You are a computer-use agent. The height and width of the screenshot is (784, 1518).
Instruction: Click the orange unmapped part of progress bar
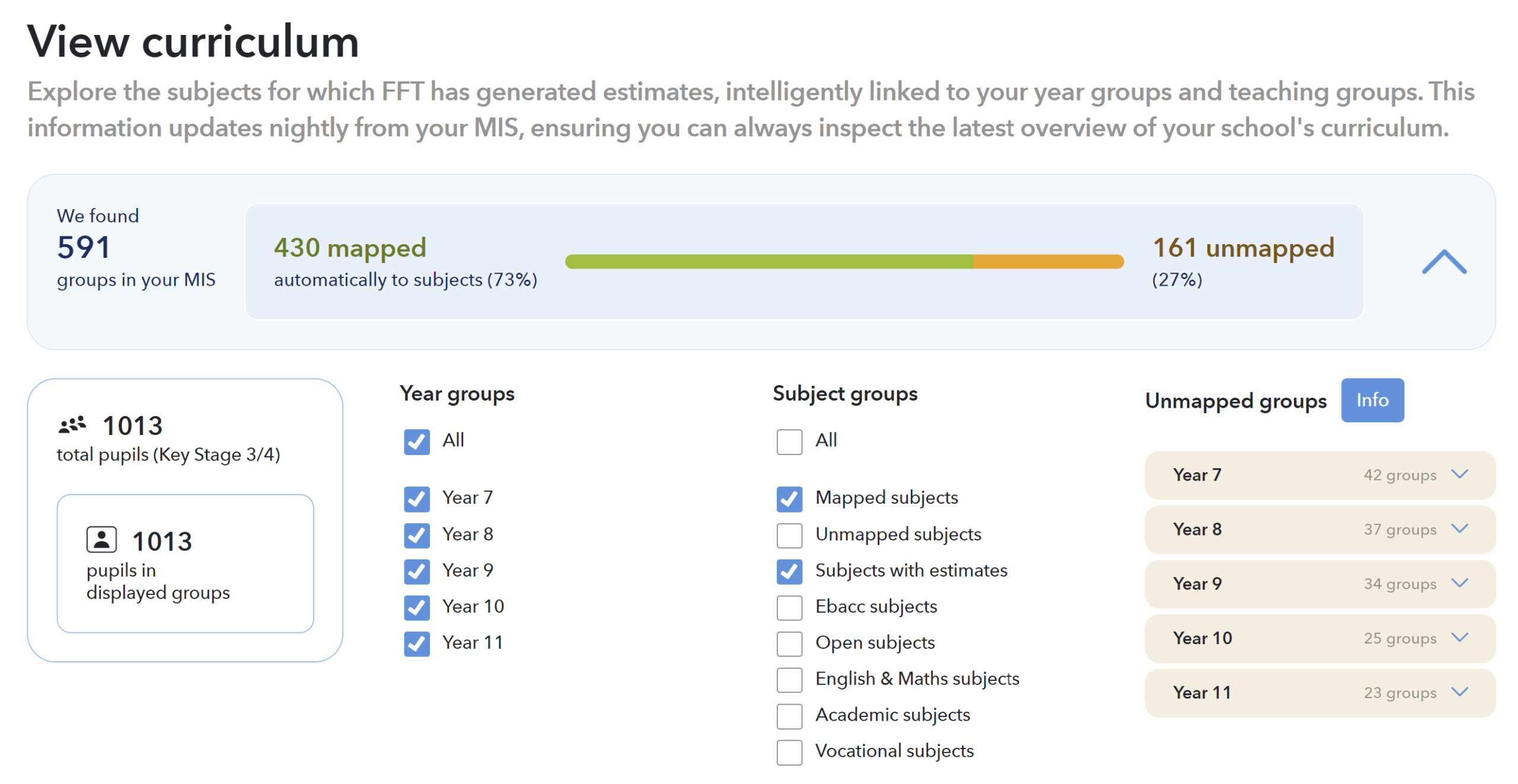pyautogui.click(x=1048, y=261)
